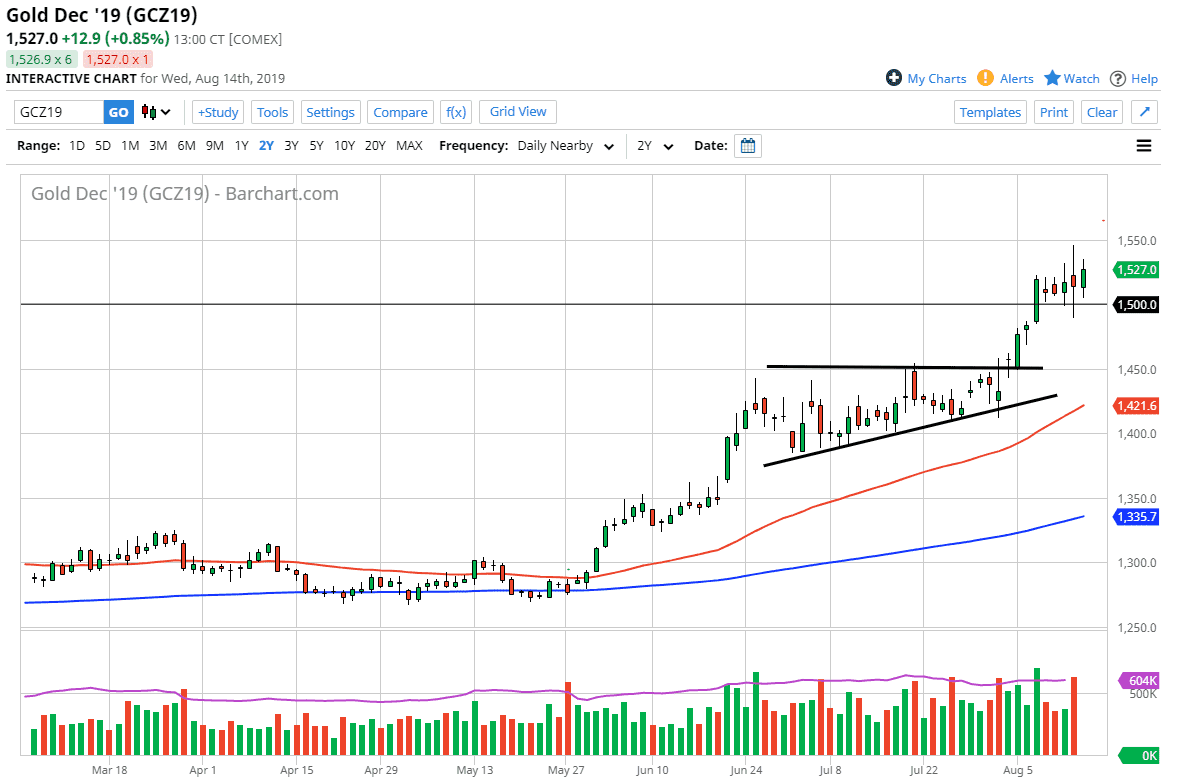Open the candlestick chart type selector
Viewport: 1177px width, 778px height.
(155, 112)
